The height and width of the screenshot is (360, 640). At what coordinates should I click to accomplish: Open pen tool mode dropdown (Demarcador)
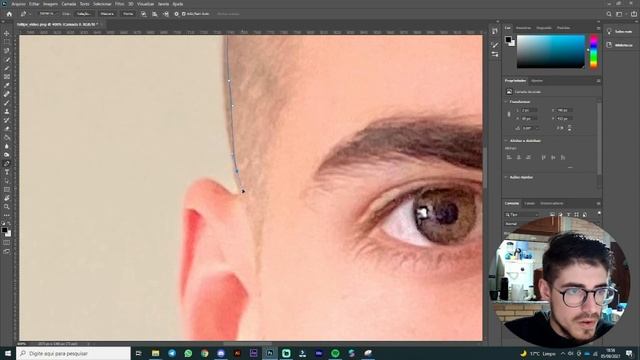coord(49,13)
